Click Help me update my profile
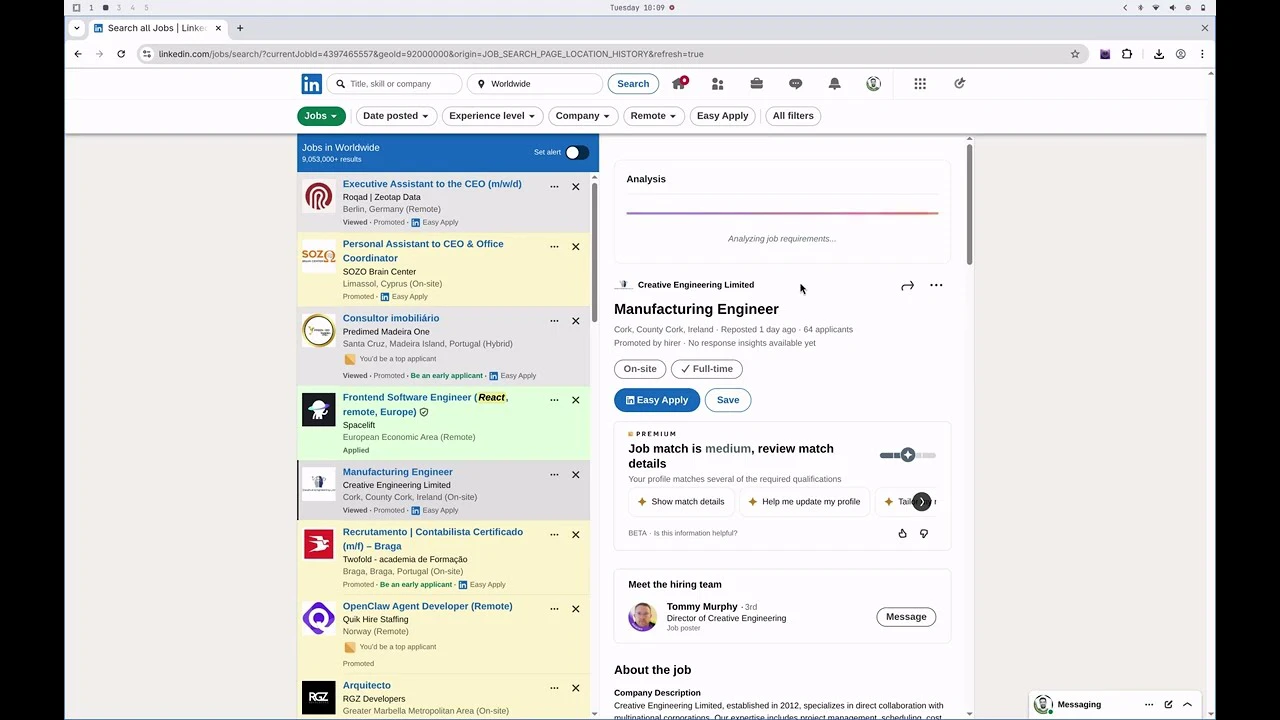The width and height of the screenshot is (1280, 720). point(804,502)
